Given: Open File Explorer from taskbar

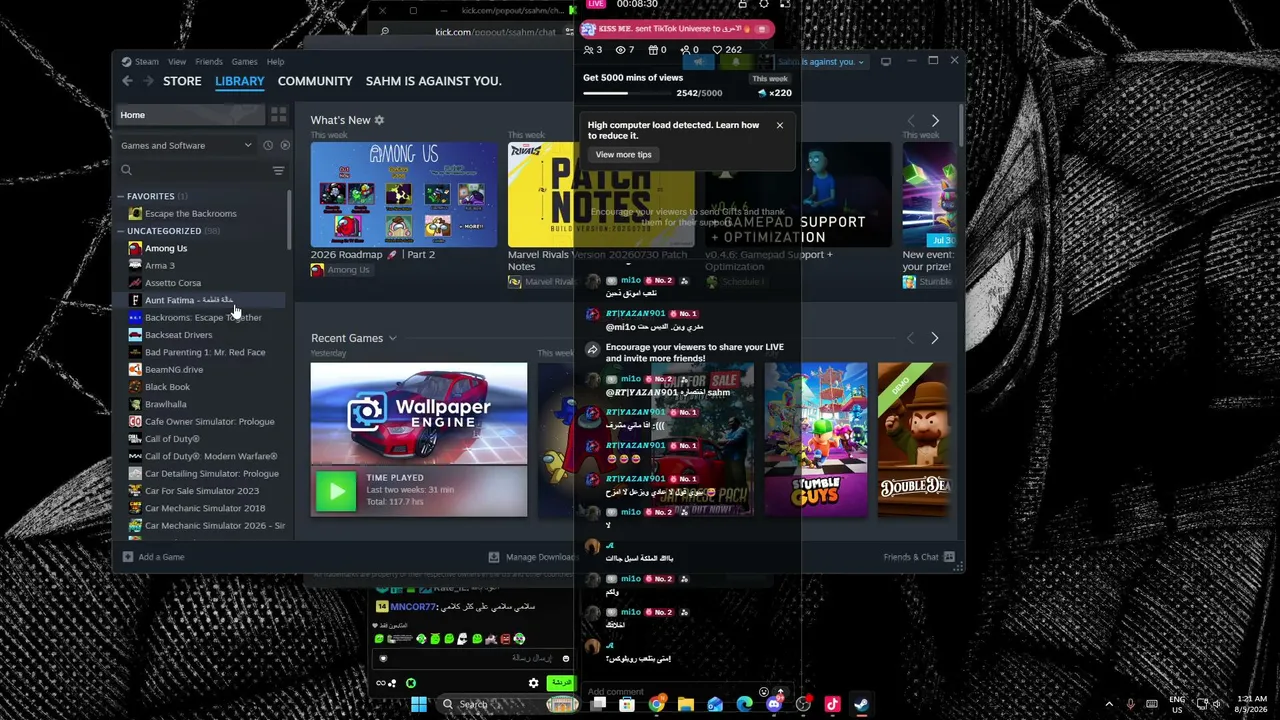Looking at the screenshot, I should (685, 704).
